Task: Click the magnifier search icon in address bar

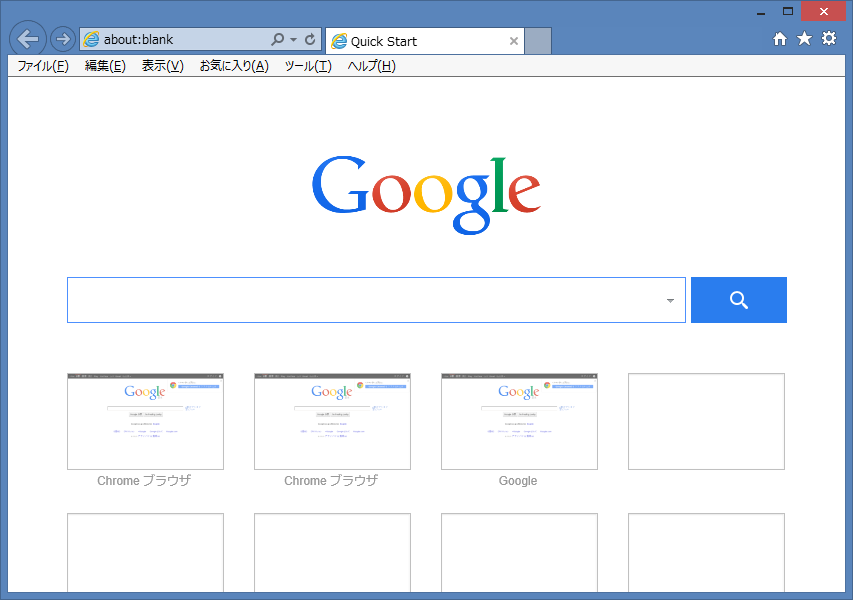Action: (x=278, y=39)
